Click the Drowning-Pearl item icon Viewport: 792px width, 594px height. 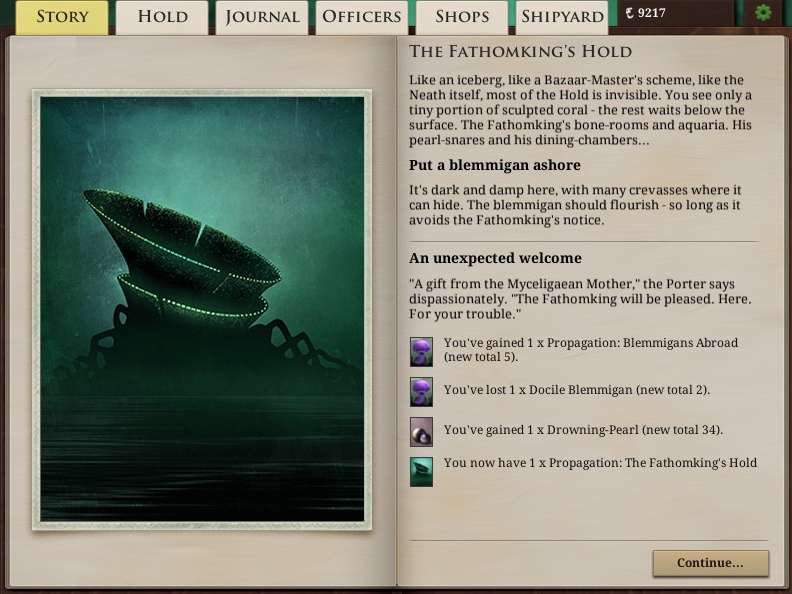click(x=421, y=432)
